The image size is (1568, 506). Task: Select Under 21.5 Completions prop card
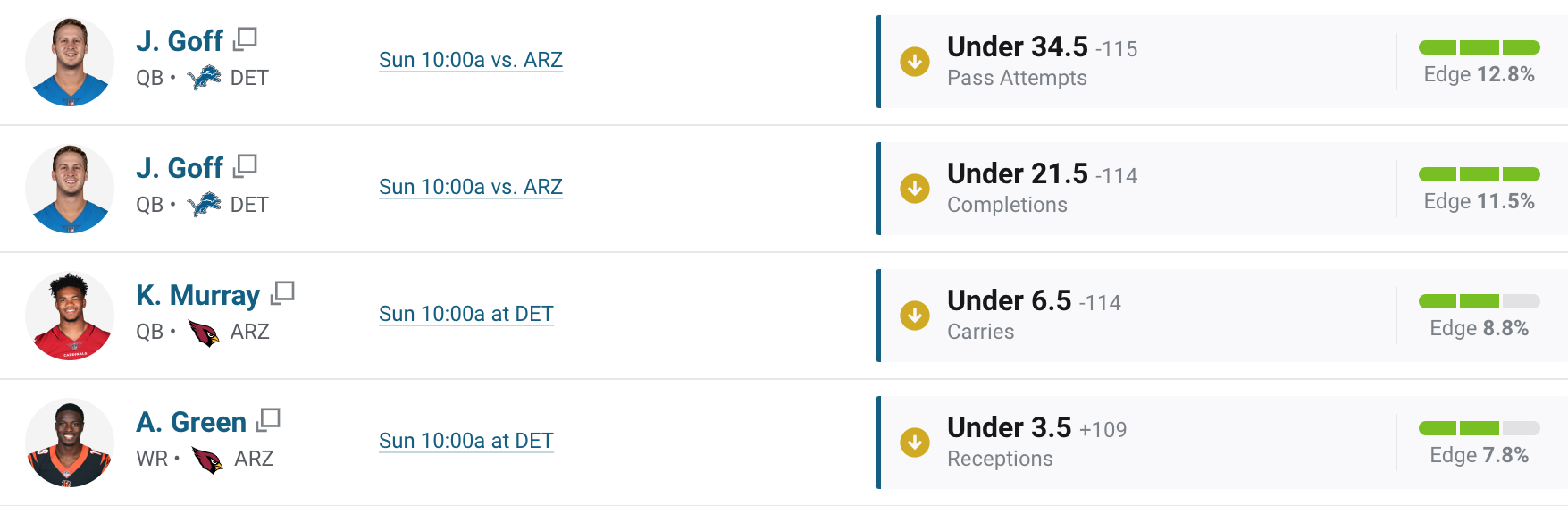click(x=1221, y=189)
